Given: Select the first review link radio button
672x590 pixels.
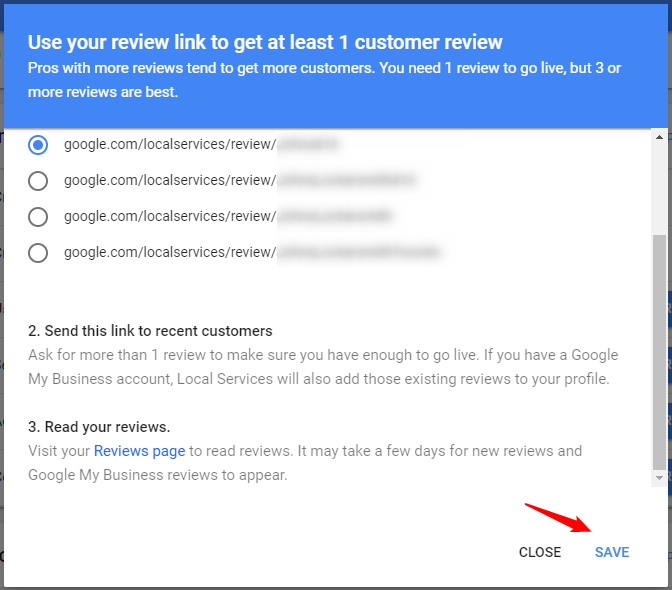Looking at the screenshot, I should click(x=38, y=145).
